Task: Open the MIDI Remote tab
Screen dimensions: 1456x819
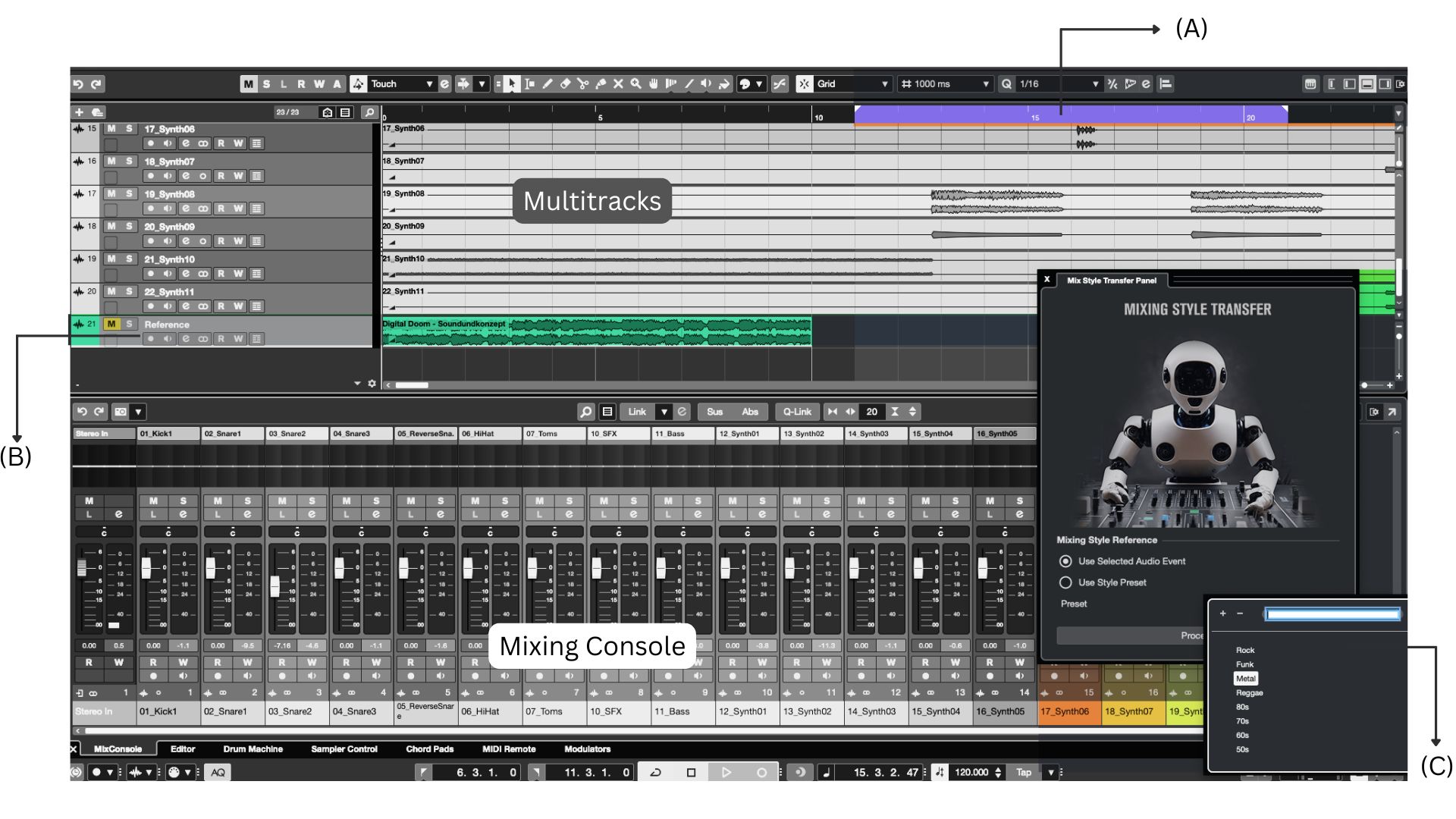Action: pyautogui.click(x=509, y=749)
